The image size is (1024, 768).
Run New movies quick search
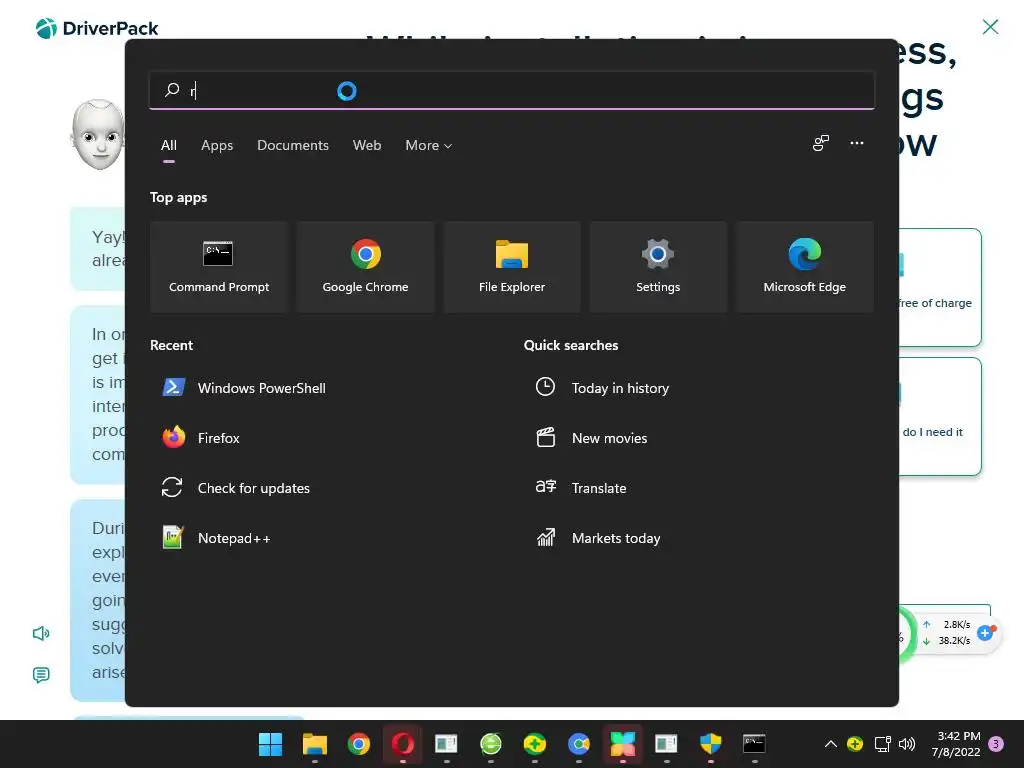pos(592,438)
